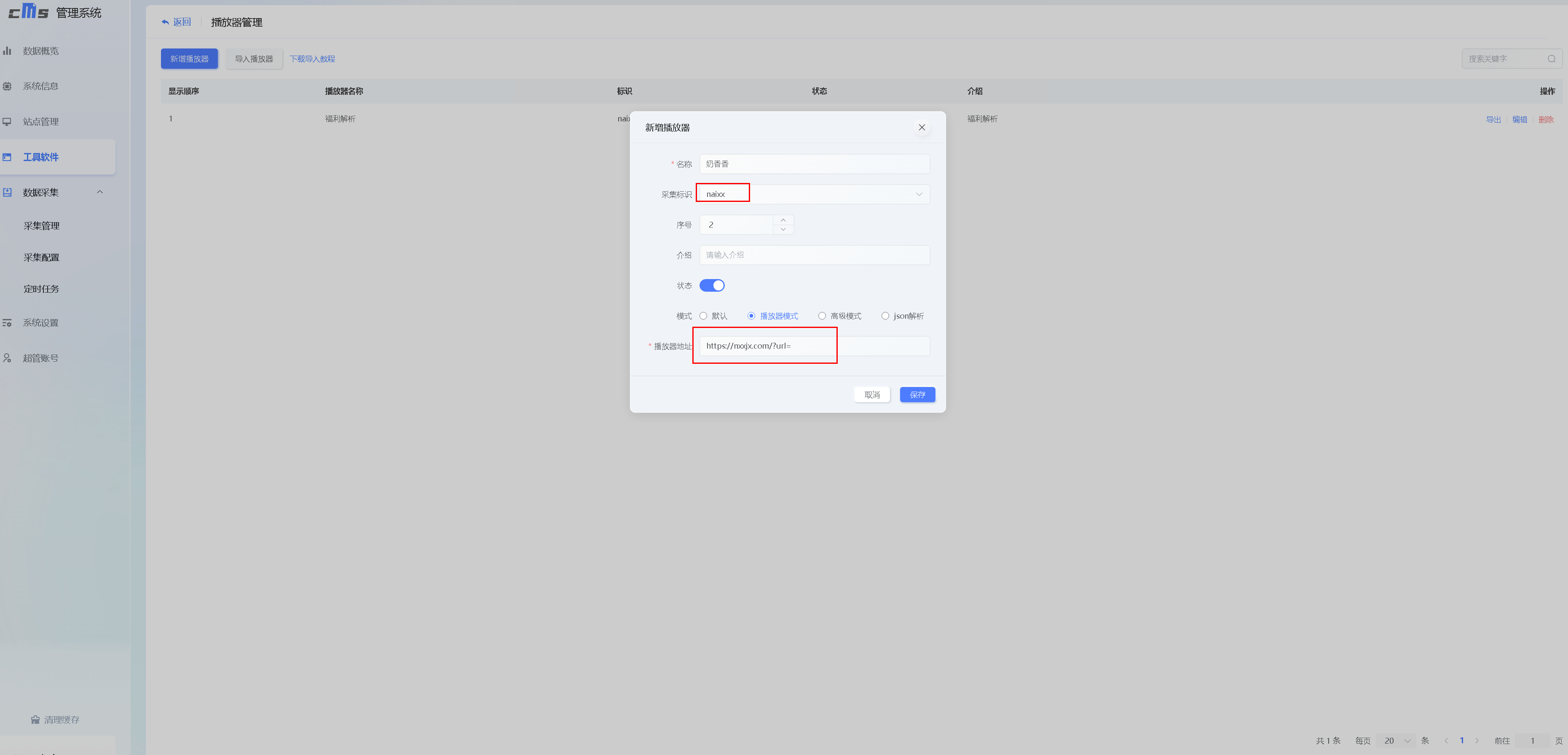Open 定时任务 in the sidebar

(41, 289)
